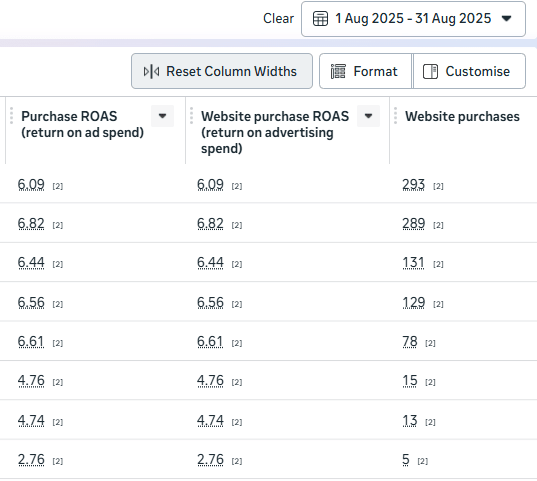This screenshot has width=537, height=481.
Task: Click Website purchase ROAS value 6.56
Action: point(210,303)
